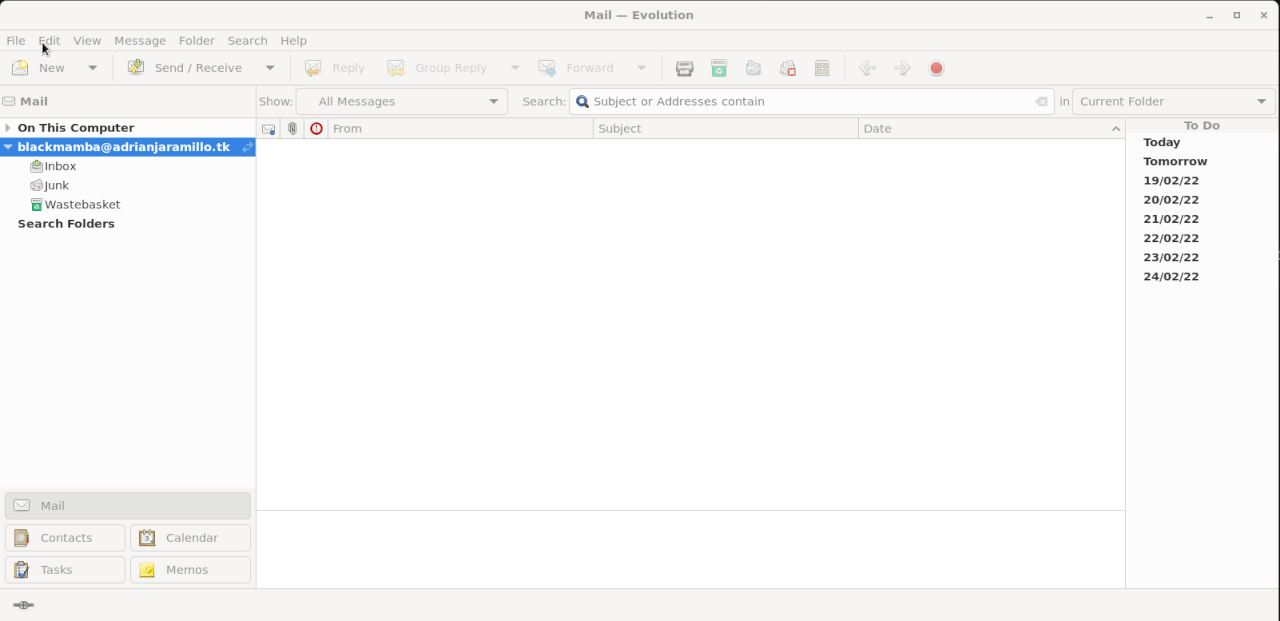Click the importance flag column header icon
1280x621 pixels.
(x=316, y=128)
